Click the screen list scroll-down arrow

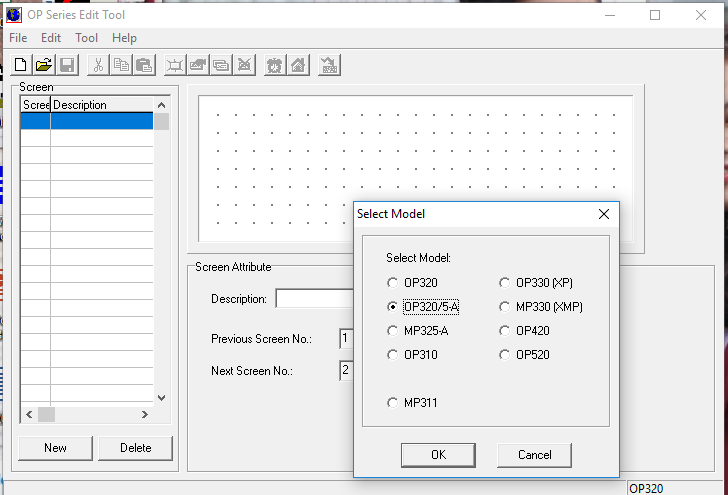coord(162,398)
